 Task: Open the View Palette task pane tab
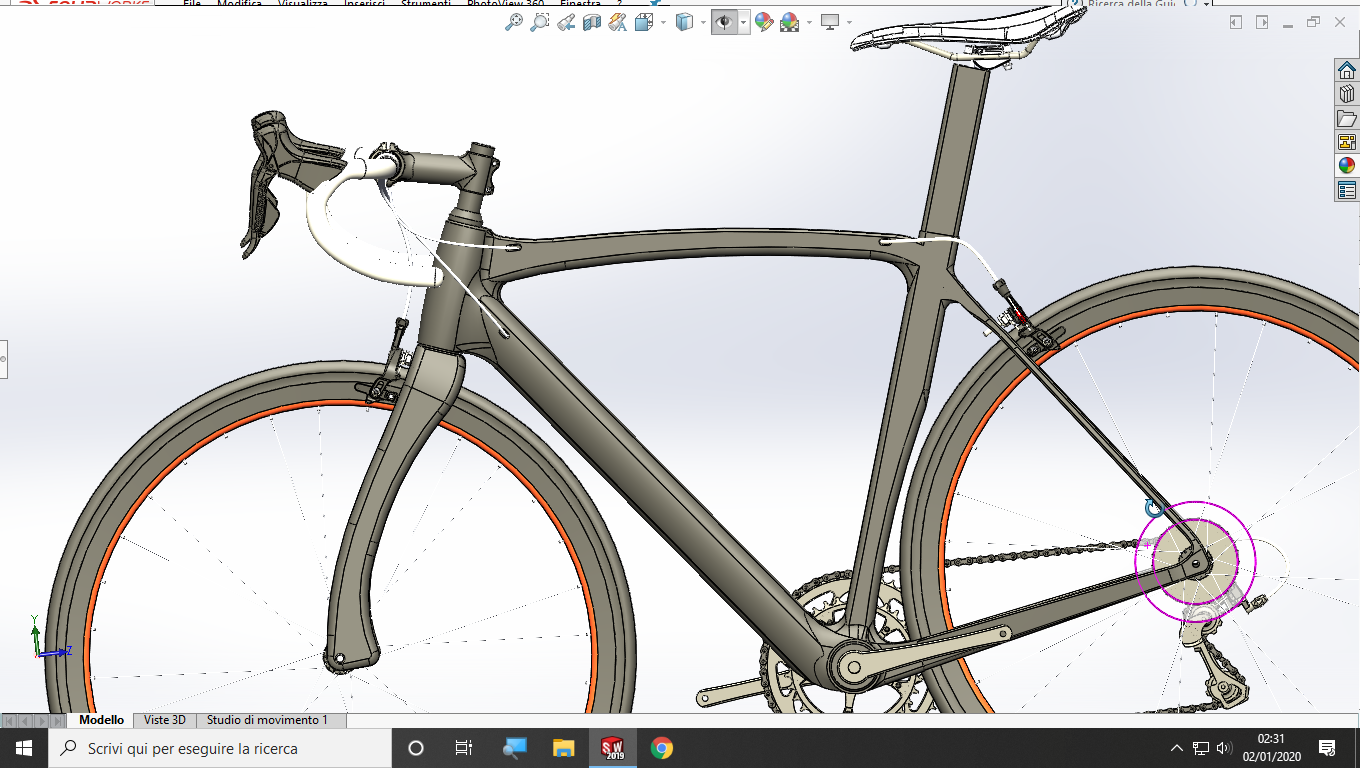click(x=1347, y=142)
